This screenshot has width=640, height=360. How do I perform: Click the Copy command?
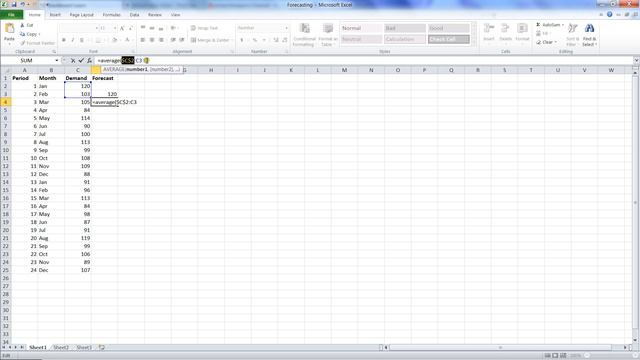[30, 34]
